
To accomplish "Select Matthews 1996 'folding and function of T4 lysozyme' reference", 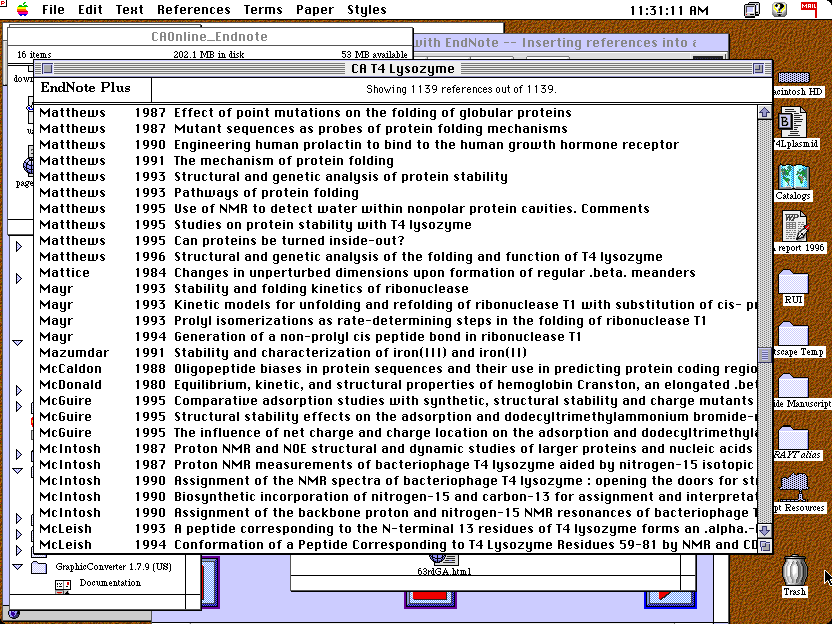I will click(395, 256).
